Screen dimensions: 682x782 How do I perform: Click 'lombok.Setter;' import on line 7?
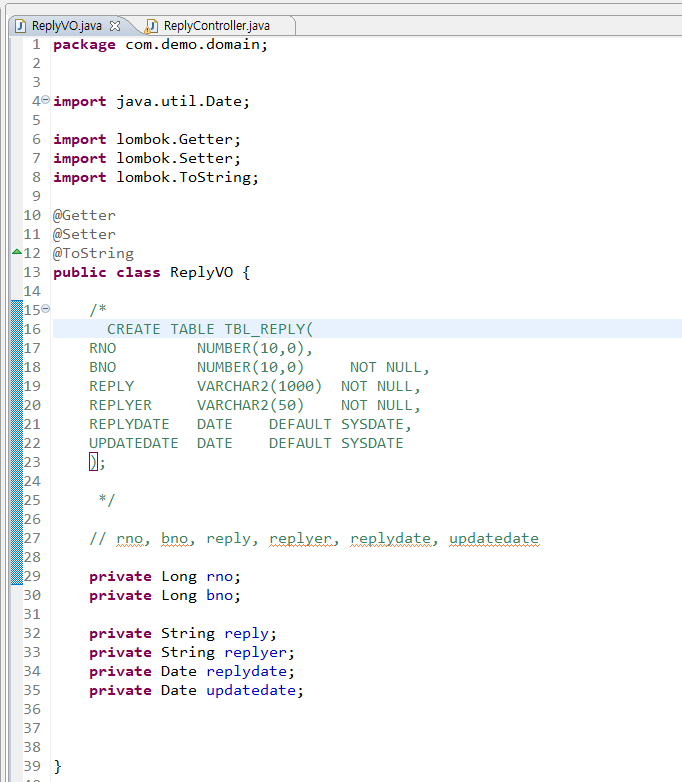pyautogui.click(x=179, y=159)
